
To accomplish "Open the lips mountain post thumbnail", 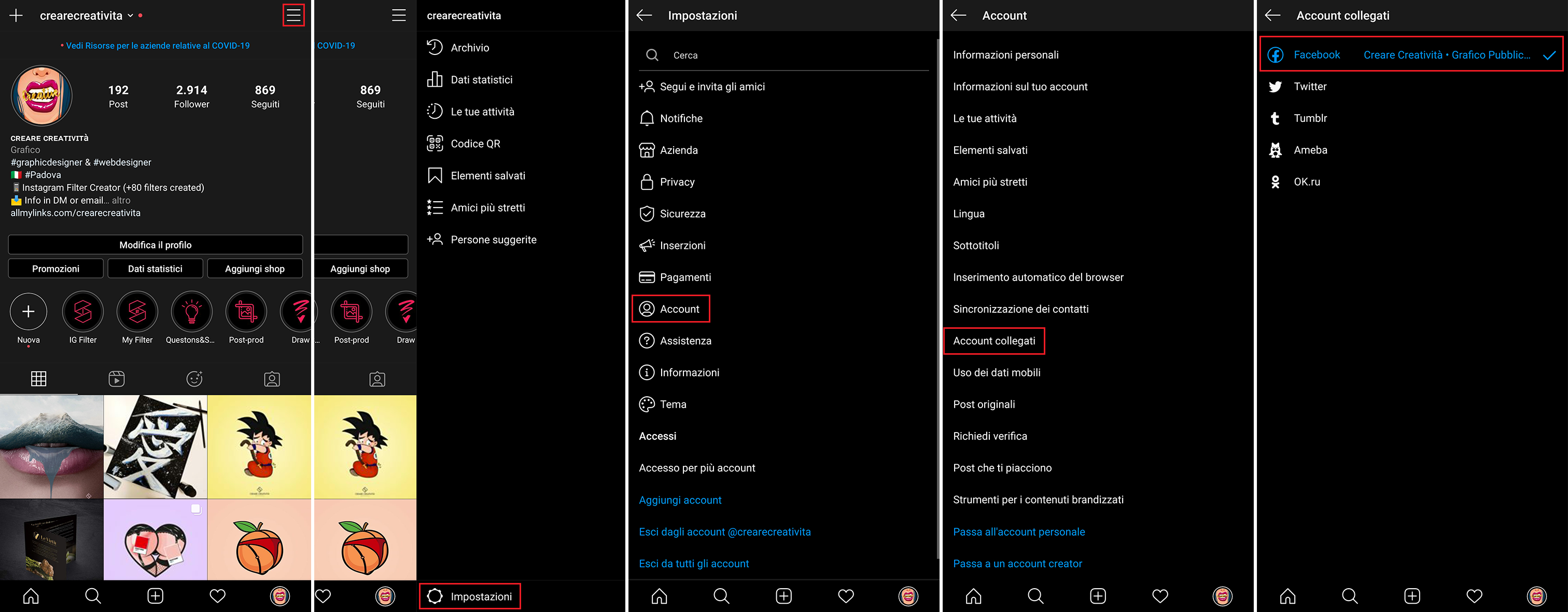I will tap(52, 447).
